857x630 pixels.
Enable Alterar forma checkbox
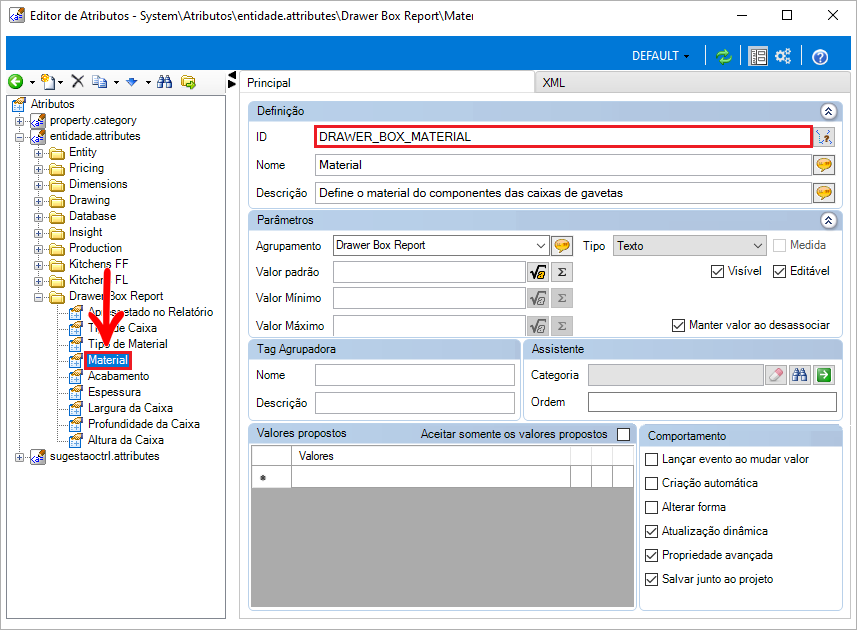[x=651, y=507]
